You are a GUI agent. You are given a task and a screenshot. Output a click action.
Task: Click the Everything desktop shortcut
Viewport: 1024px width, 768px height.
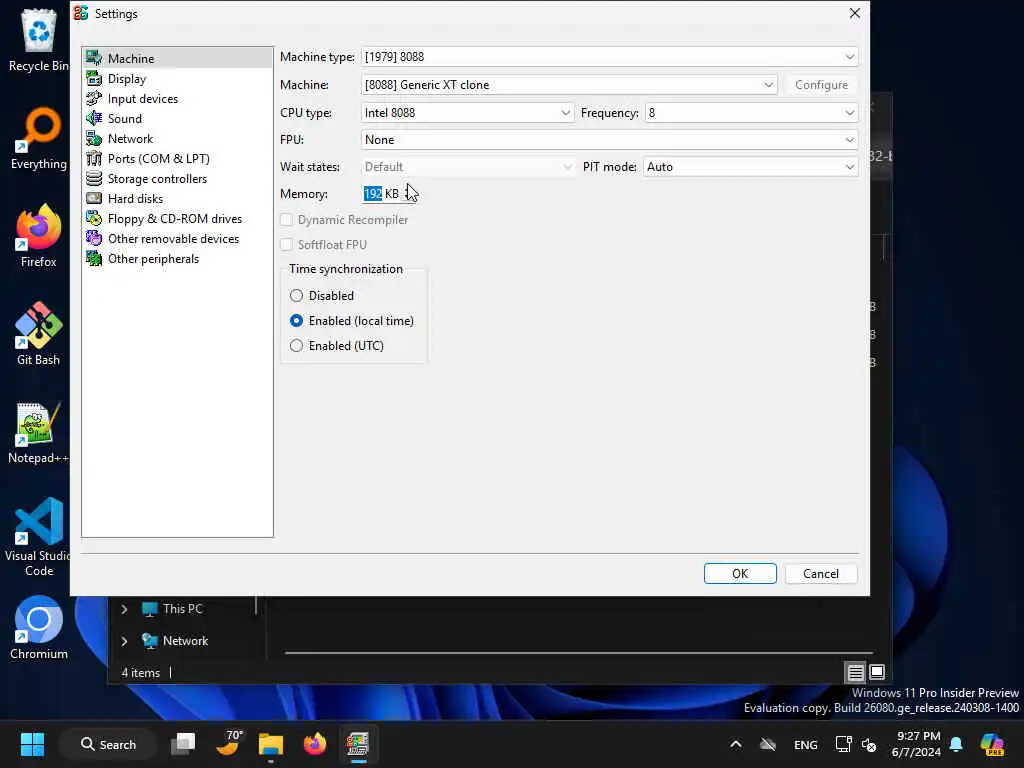click(39, 138)
